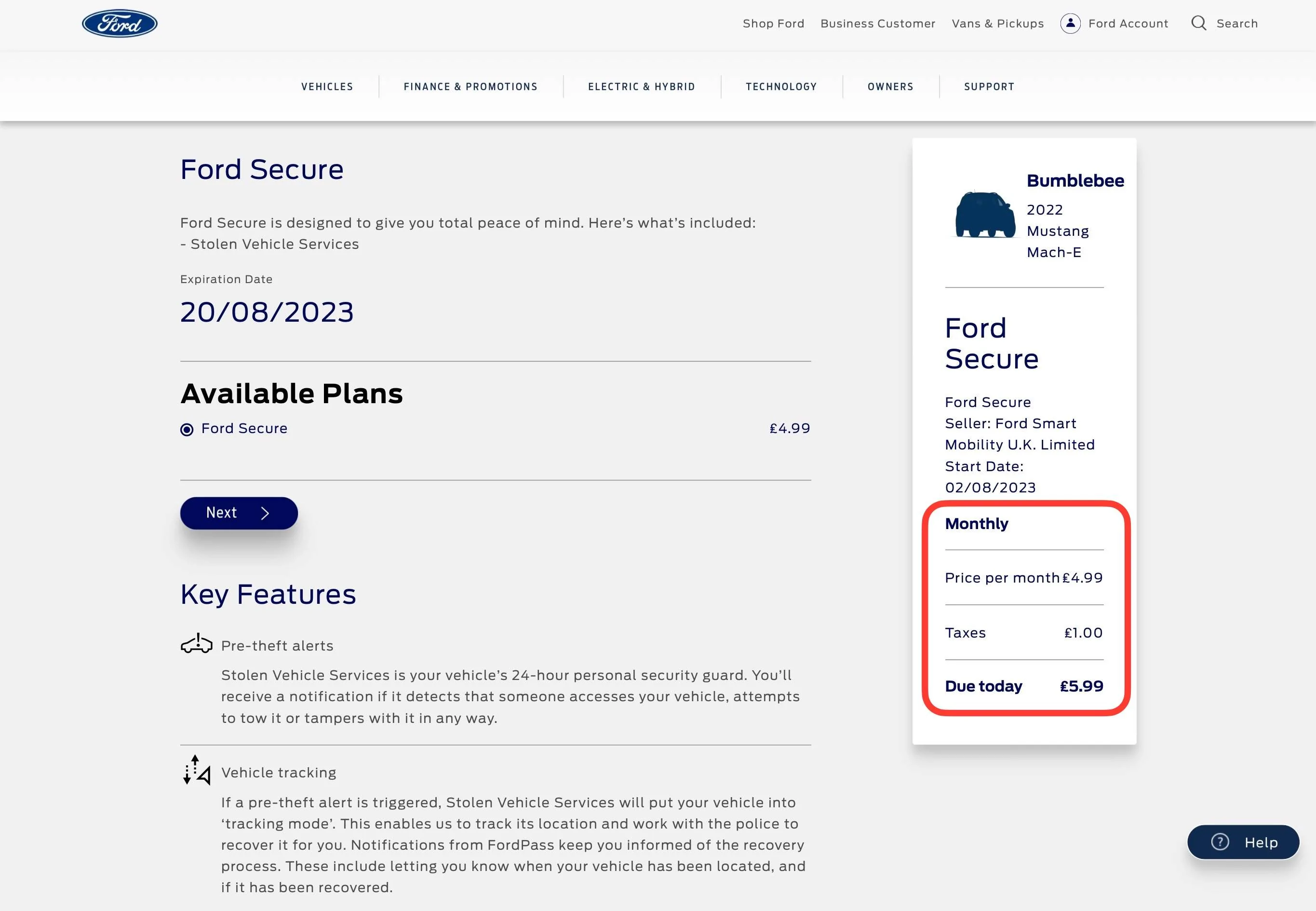The height and width of the screenshot is (911, 1316).
Task: Click the Ford Secure plan label
Action: [x=244, y=429]
